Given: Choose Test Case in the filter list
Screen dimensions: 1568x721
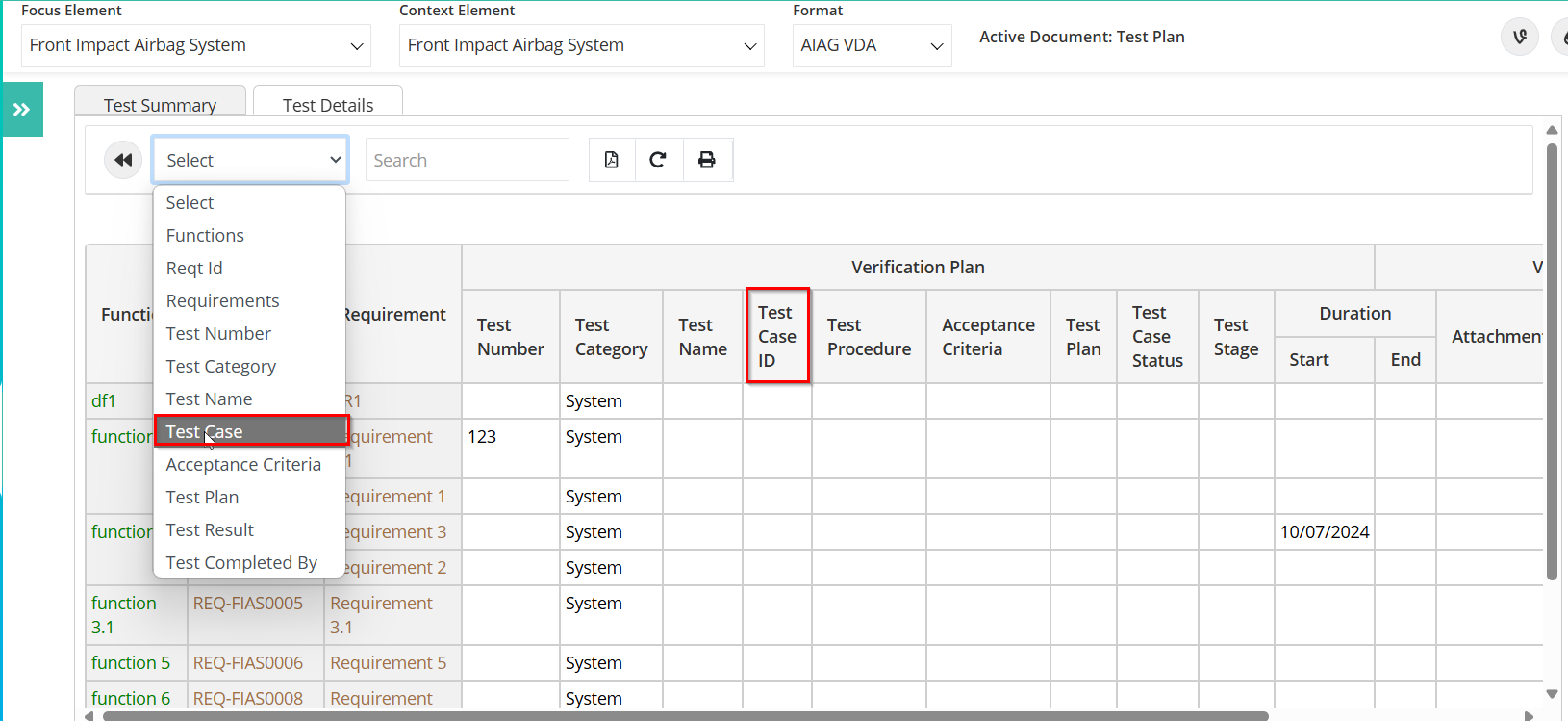Looking at the screenshot, I should [250, 431].
